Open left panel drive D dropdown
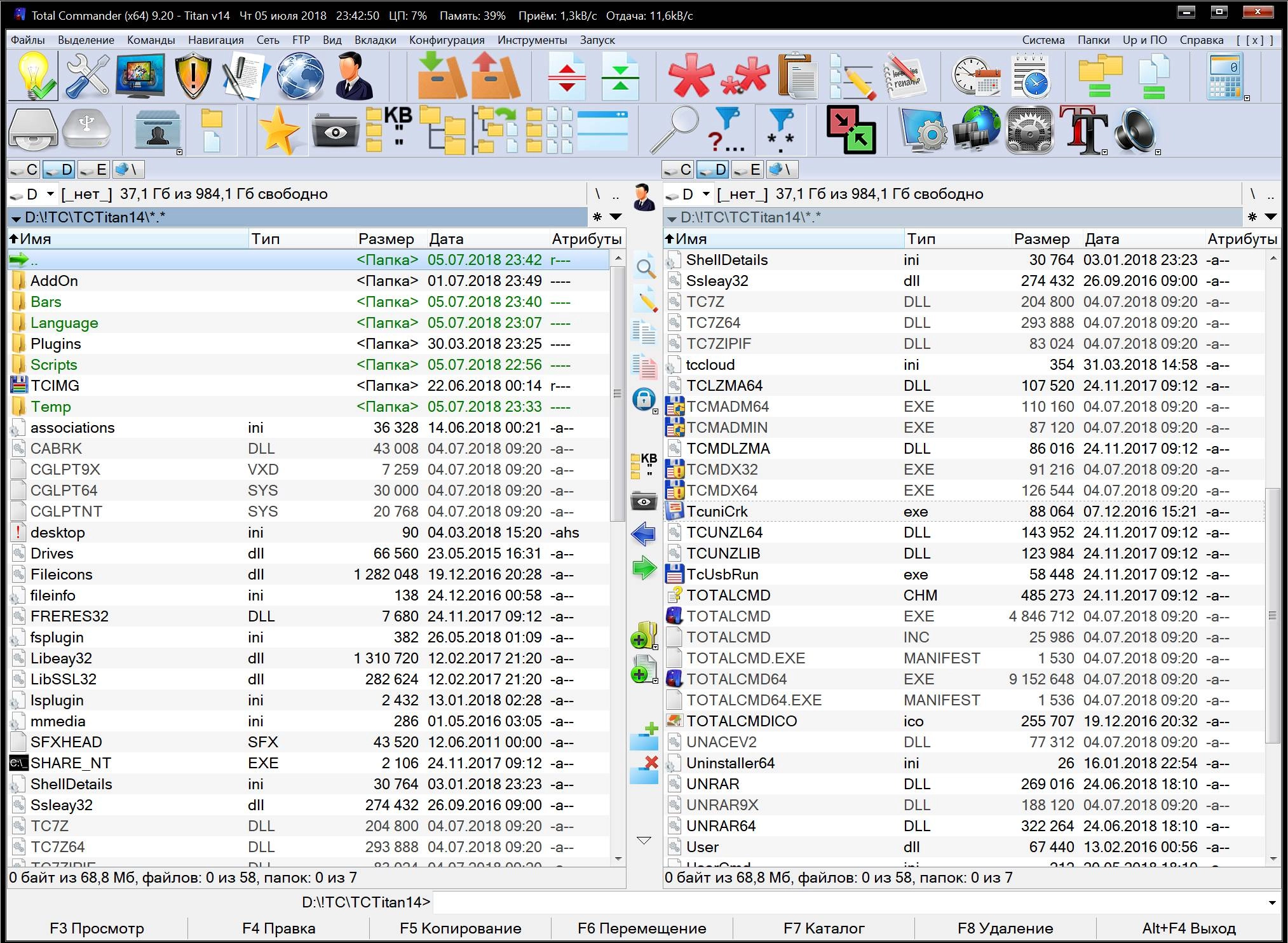The height and width of the screenshot is (943, 1288). [x=50, y=194]
